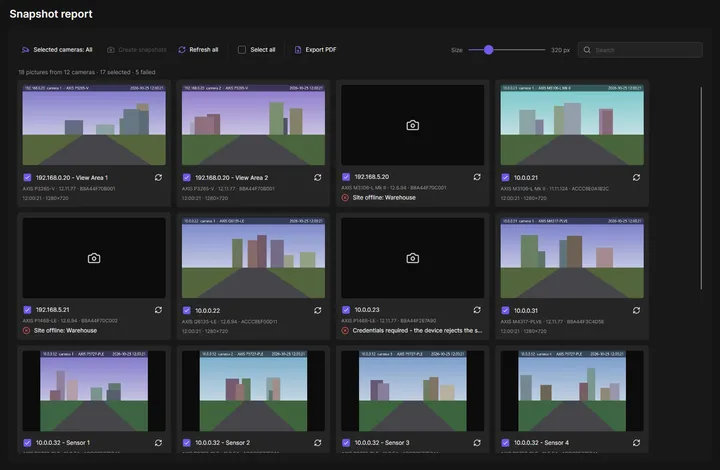Refresh the 192.168.0.20 - View Area 2 snapshot

pos(318,177)
